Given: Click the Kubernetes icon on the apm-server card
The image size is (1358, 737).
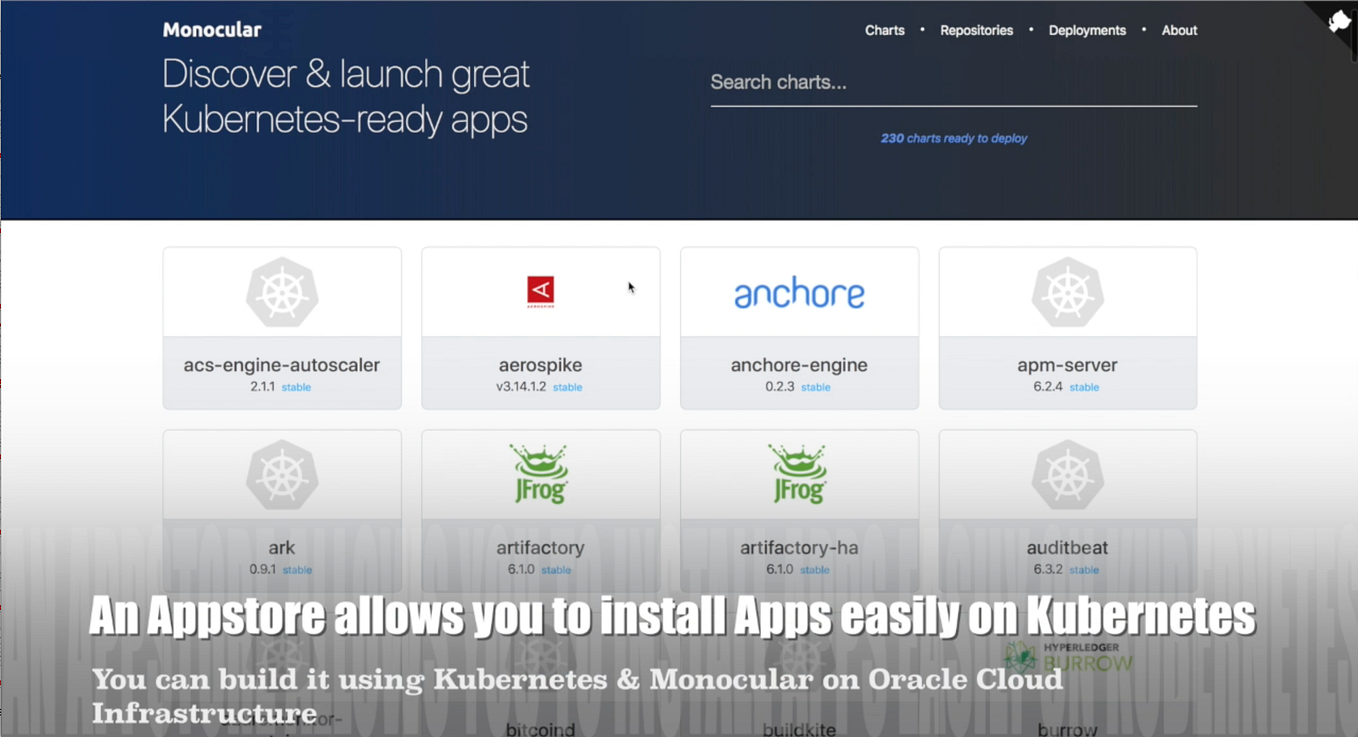Looking at the screenshot, I should (1067, 291).
